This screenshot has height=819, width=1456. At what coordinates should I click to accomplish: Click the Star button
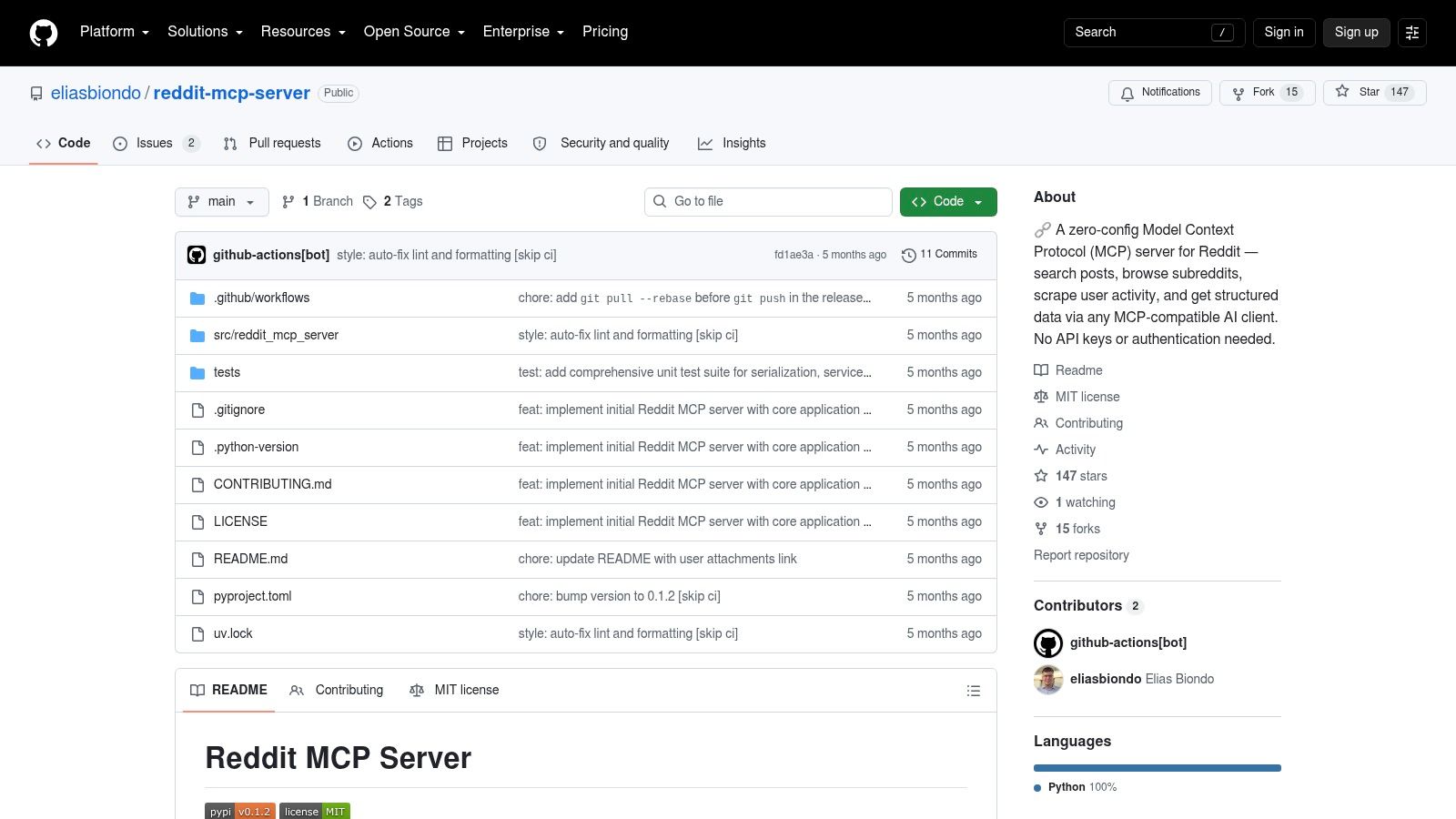[1374, 92]
